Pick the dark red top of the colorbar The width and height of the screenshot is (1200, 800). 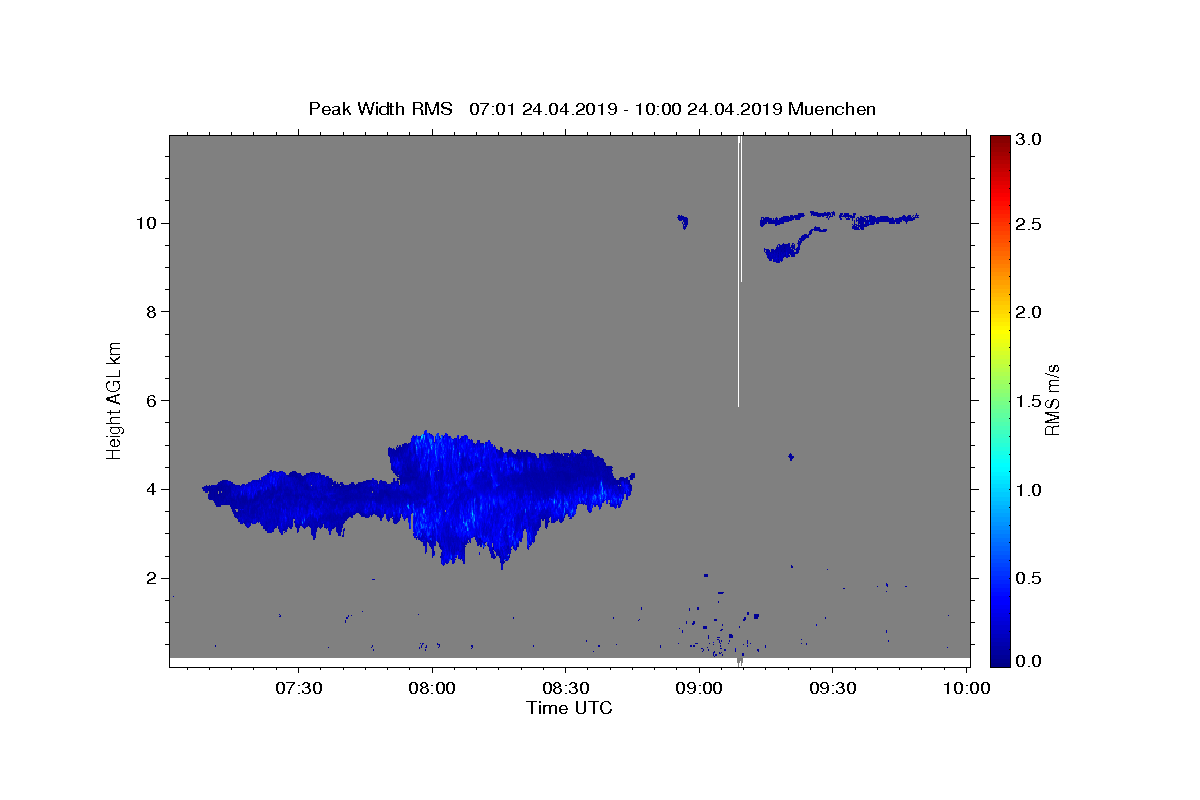tap(1000, 142)
